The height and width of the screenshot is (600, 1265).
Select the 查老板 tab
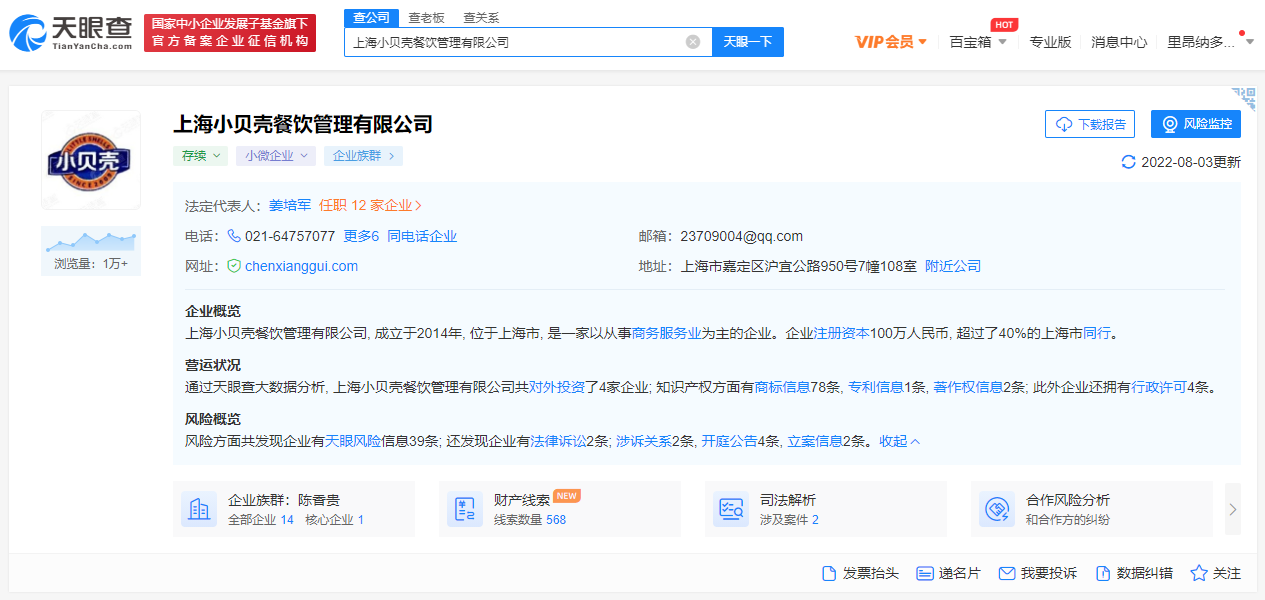coord(426,18)
